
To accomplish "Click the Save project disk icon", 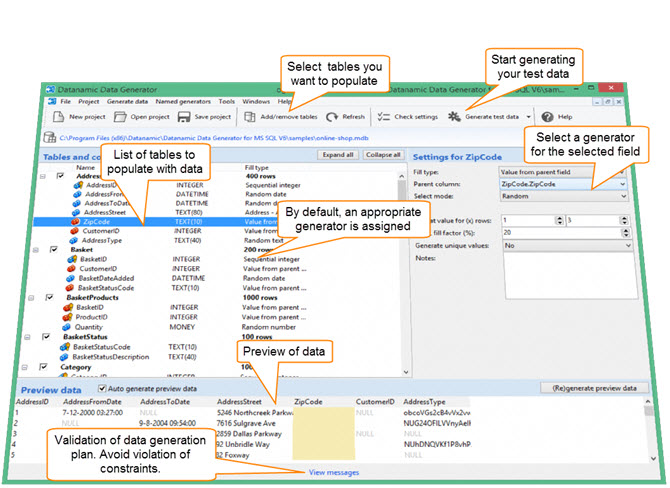I will point(184,117).
